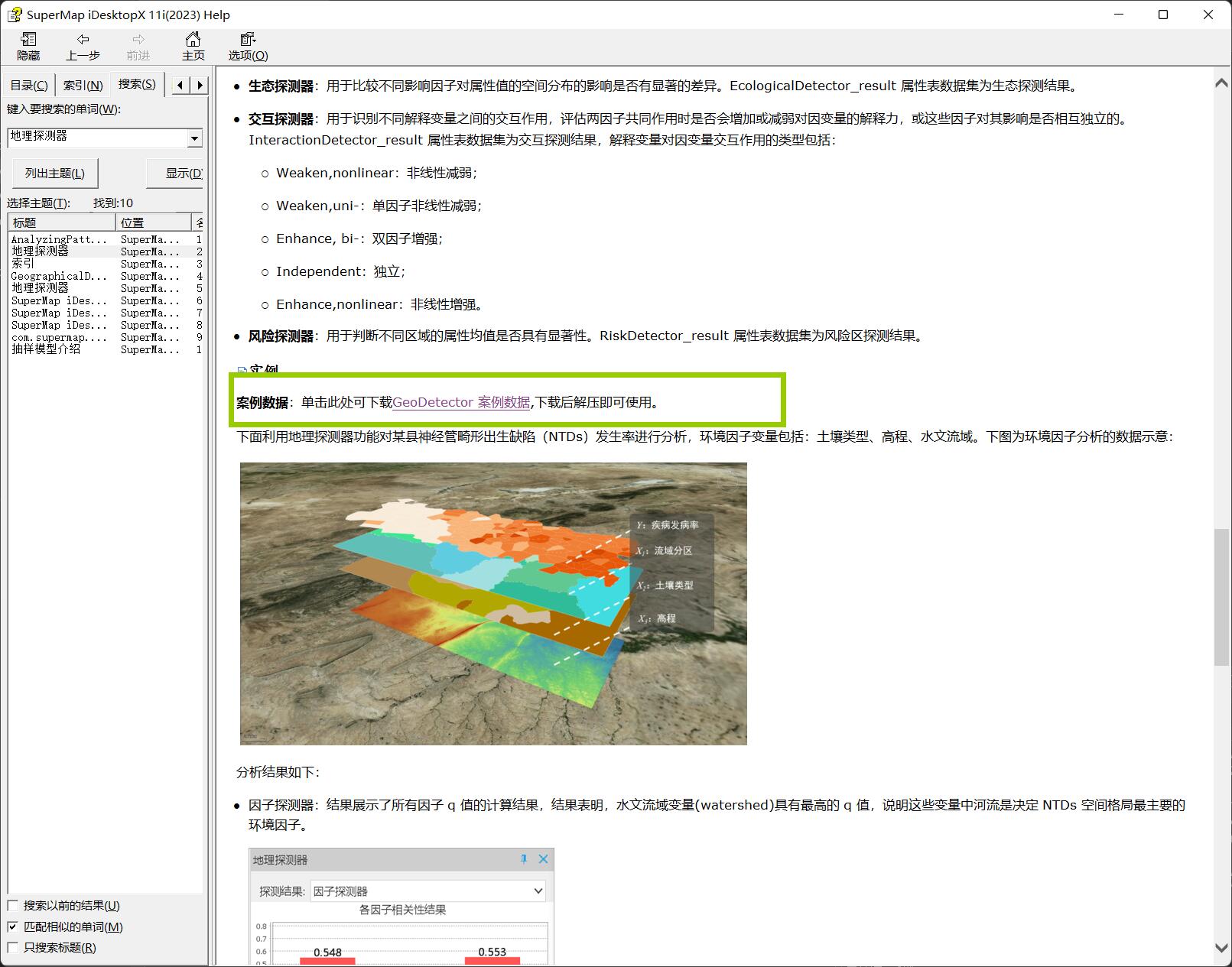Select the SuperMap iDes... topic in row 6
The height and width of the screenshot is (967, 1232).
tap(106, 300)
